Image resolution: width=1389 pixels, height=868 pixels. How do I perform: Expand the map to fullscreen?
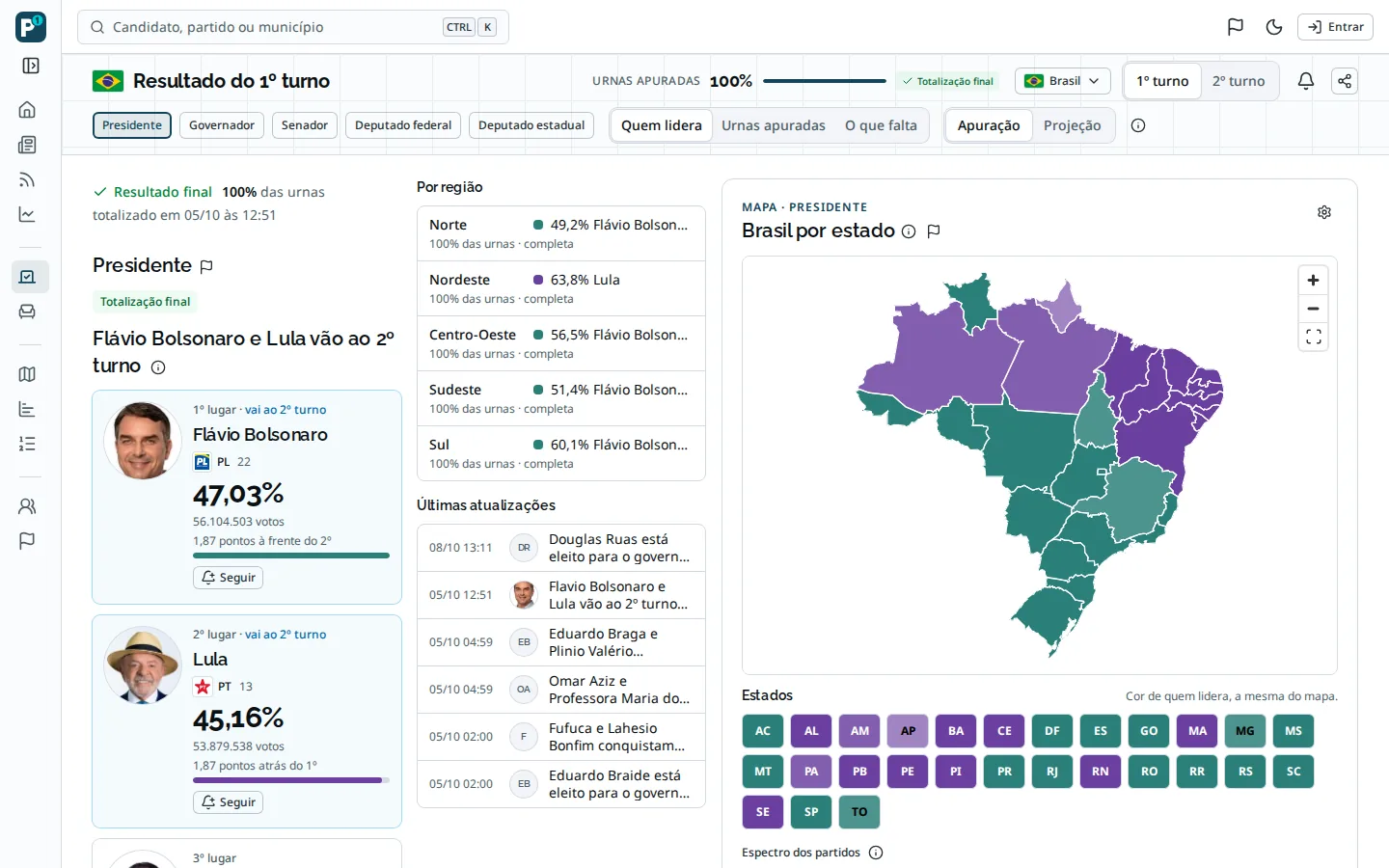[x=1313, y=337]
